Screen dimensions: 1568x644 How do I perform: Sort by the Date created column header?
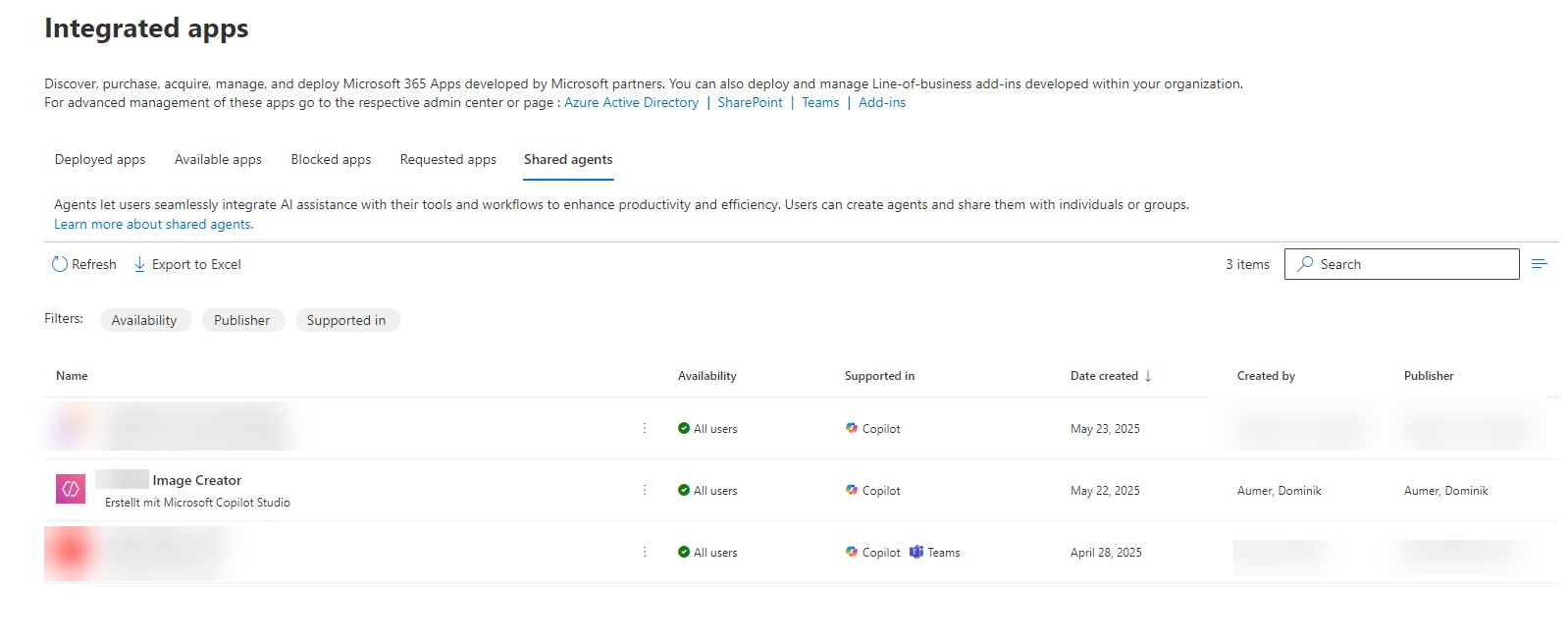pos(1104,376)
